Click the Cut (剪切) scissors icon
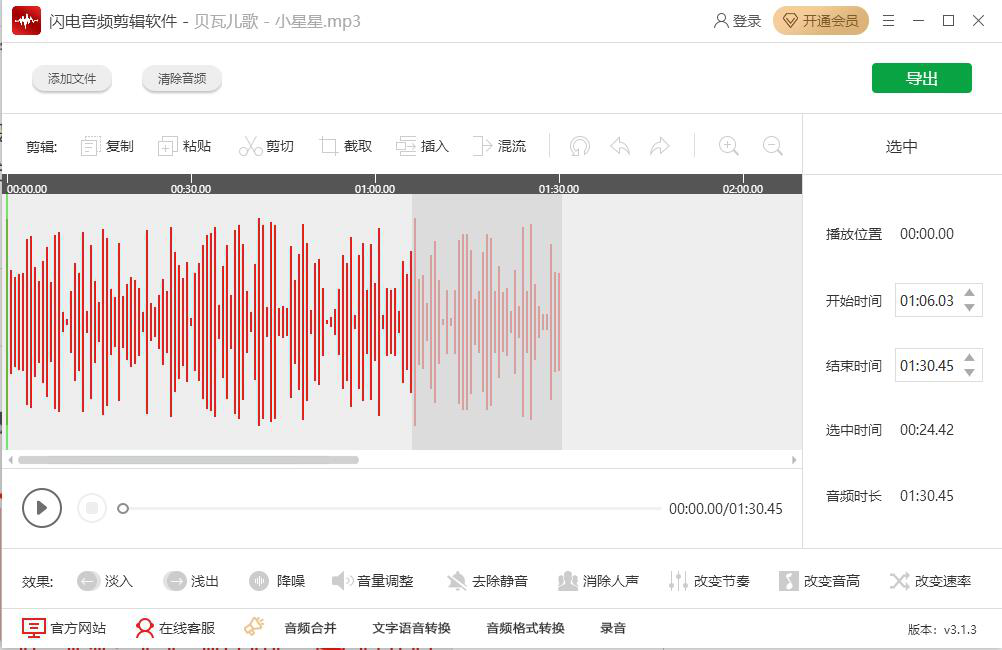1002x650 pixels. (x=250, y=146)
